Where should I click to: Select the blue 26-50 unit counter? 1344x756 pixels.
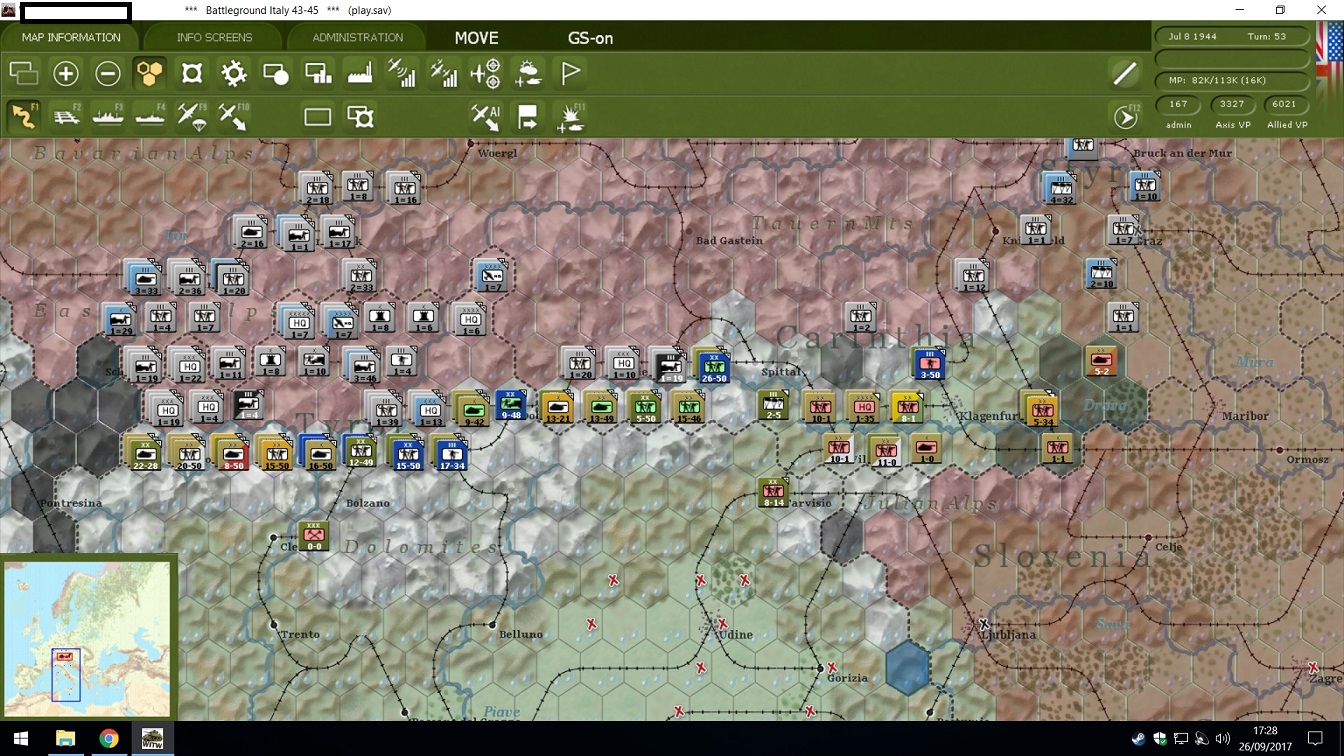(714, 368)
